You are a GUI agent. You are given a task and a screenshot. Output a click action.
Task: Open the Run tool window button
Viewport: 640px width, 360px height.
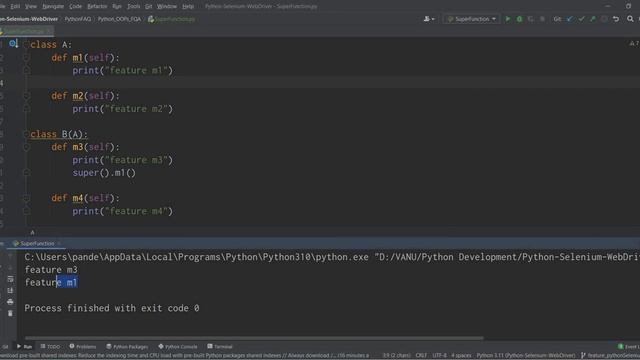click(x=24, y=347)
